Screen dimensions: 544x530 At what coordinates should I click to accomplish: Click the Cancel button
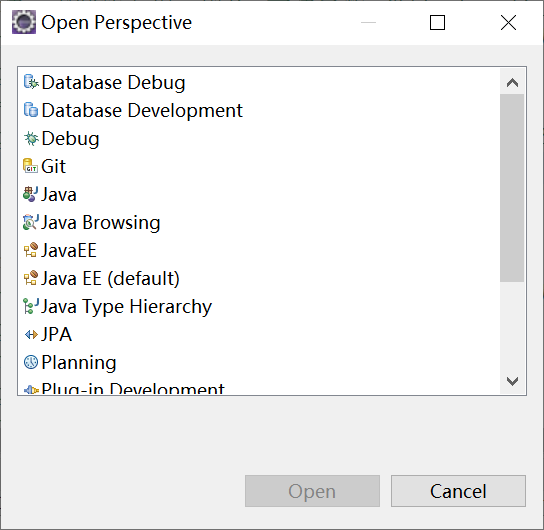[x=458, y=491]
